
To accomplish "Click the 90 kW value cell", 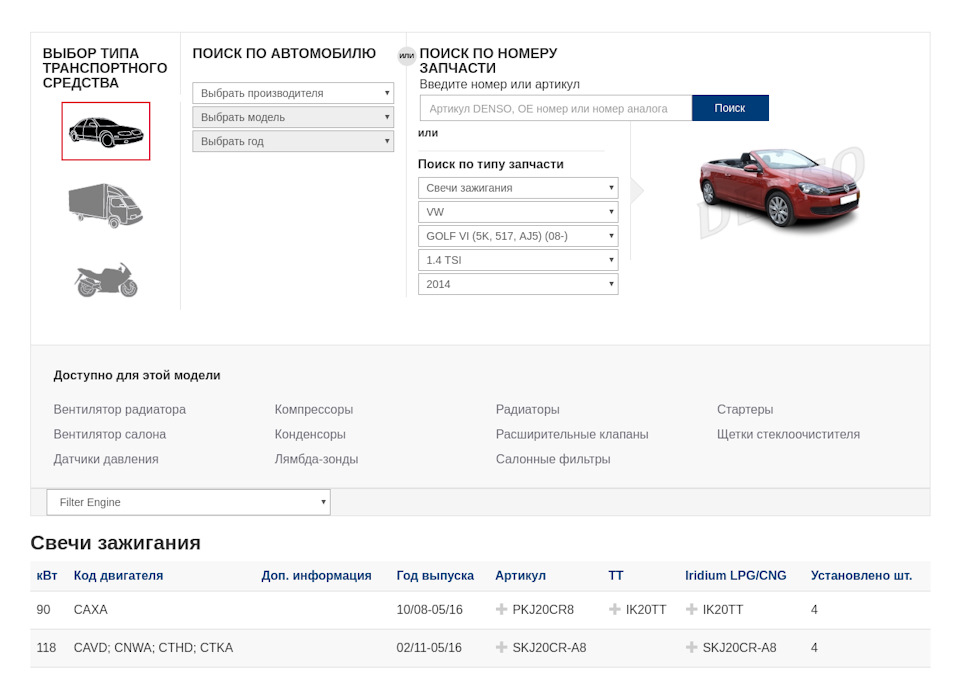I will (x=43, y=609).
